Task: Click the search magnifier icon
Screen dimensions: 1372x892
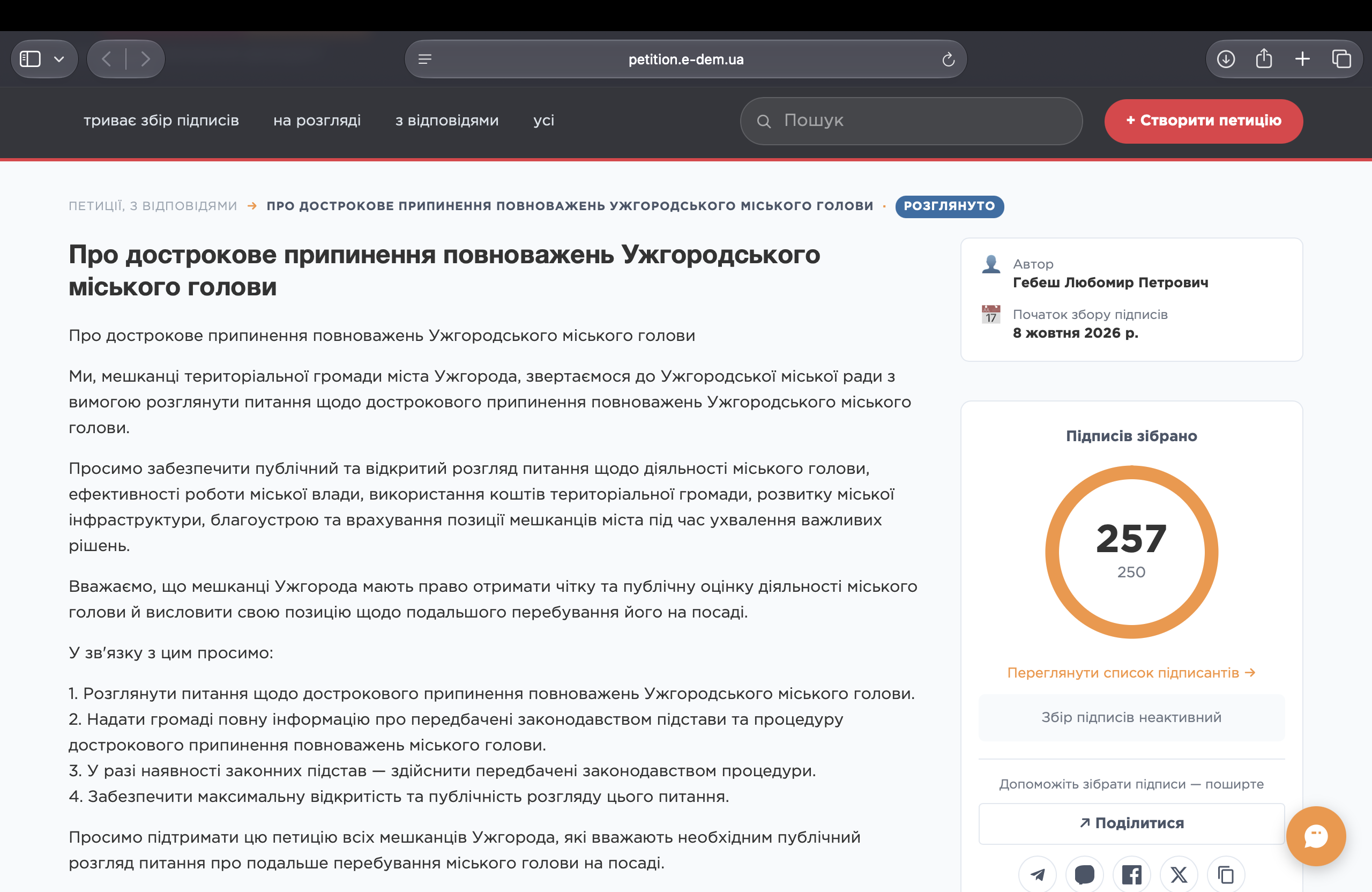Action: [764, 121]
